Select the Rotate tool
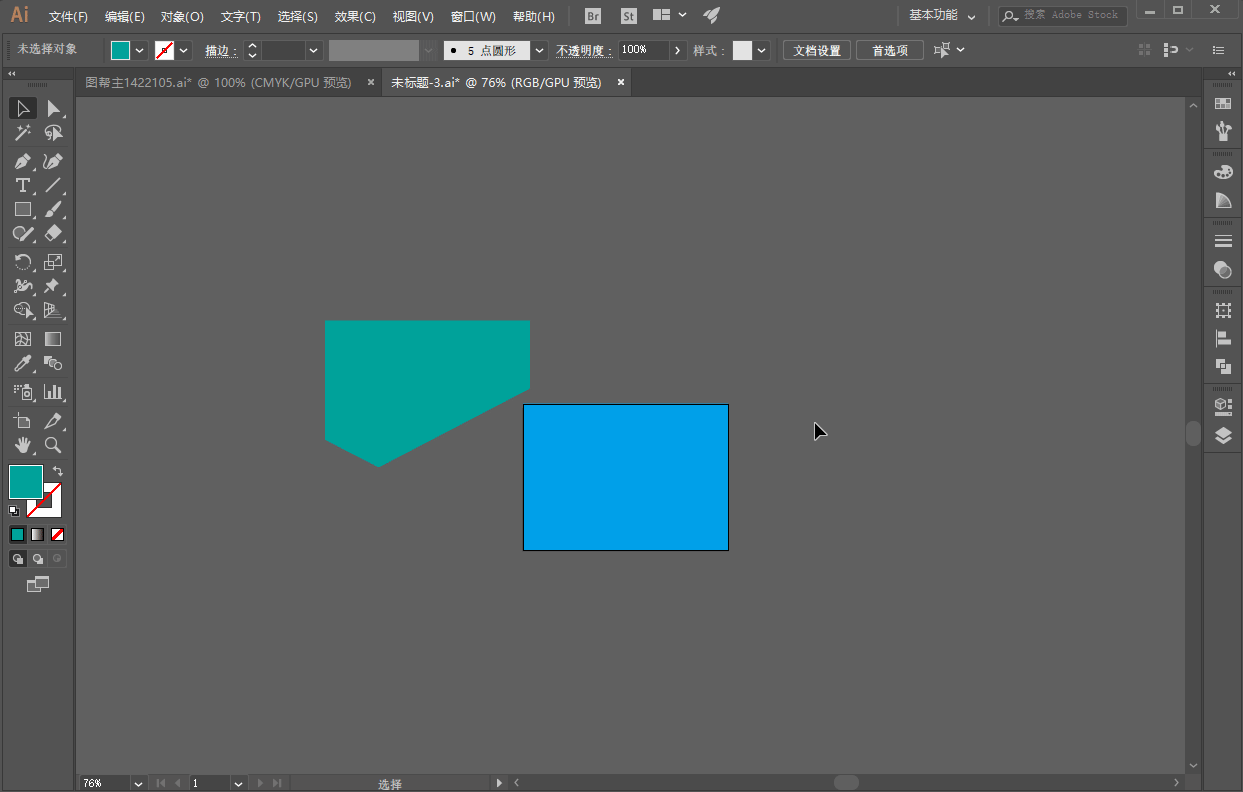1243x792 pixels. coord(23,262)
